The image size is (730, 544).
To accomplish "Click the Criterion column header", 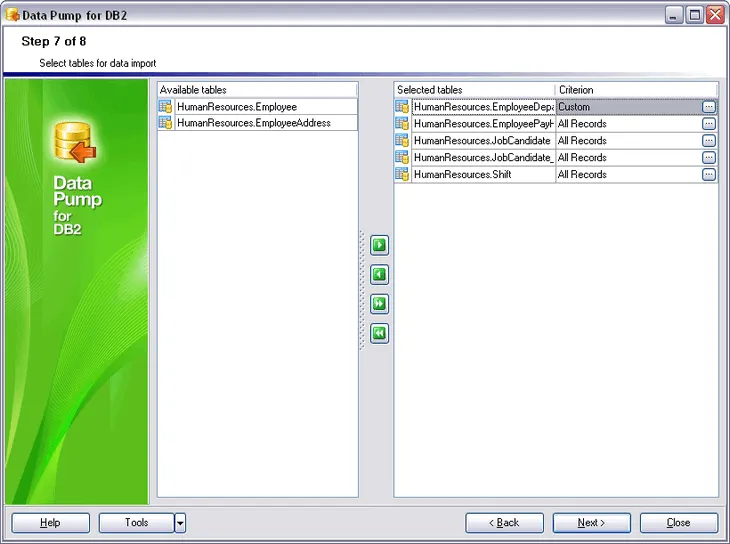I will pyautogui.click(x=636, y=89).
